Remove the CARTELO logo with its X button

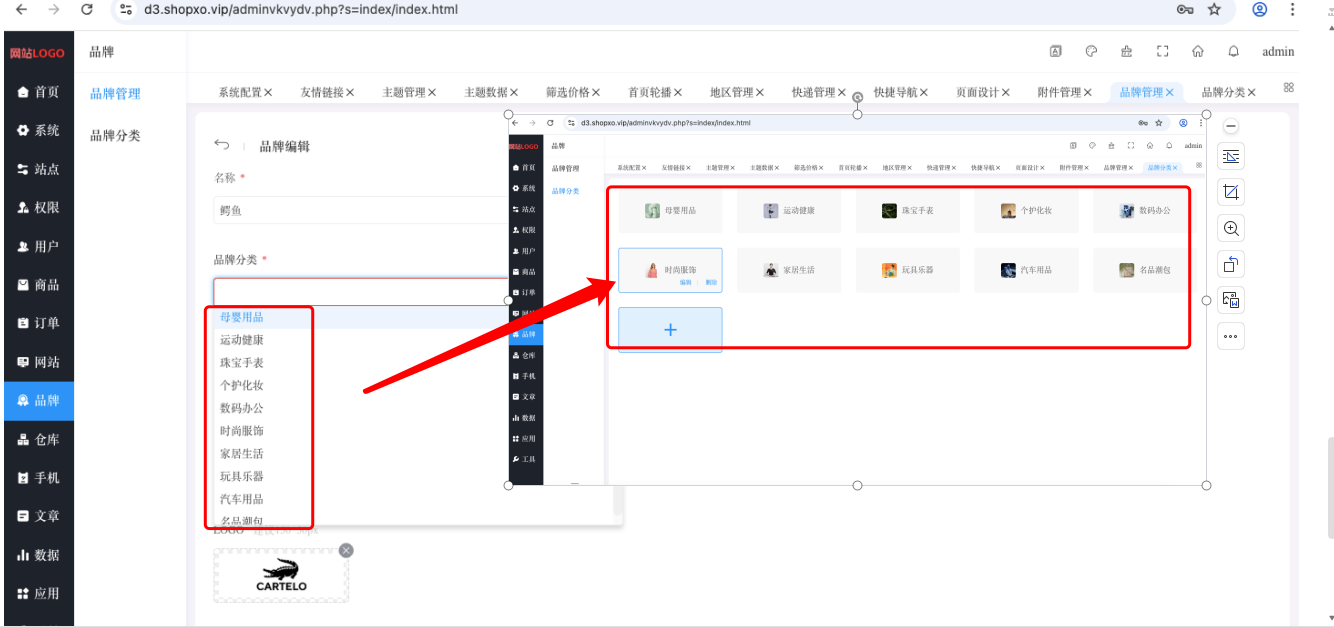click(x=346, y=550)
